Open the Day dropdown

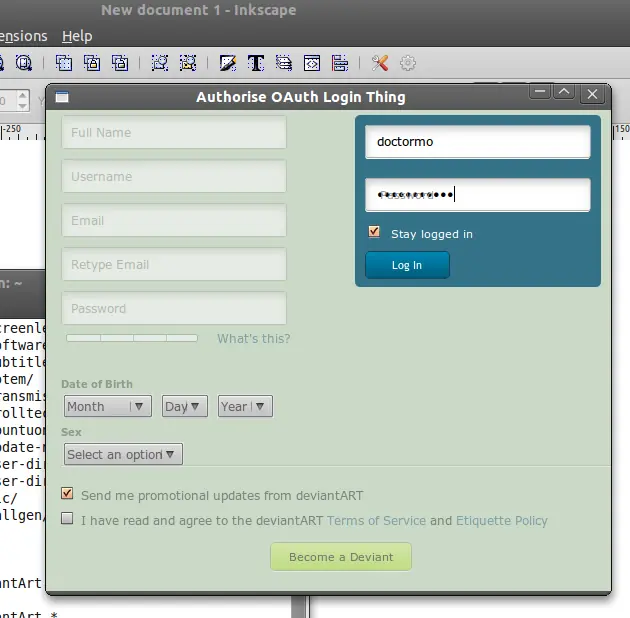tap(185, 406)
